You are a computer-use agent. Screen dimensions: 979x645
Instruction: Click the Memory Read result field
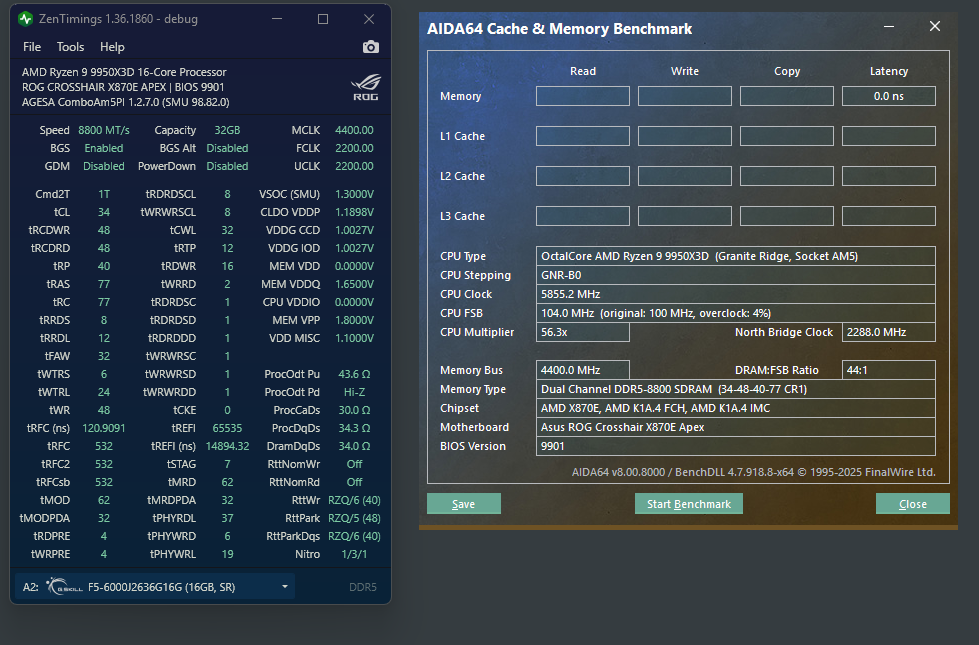click(583, 96)
